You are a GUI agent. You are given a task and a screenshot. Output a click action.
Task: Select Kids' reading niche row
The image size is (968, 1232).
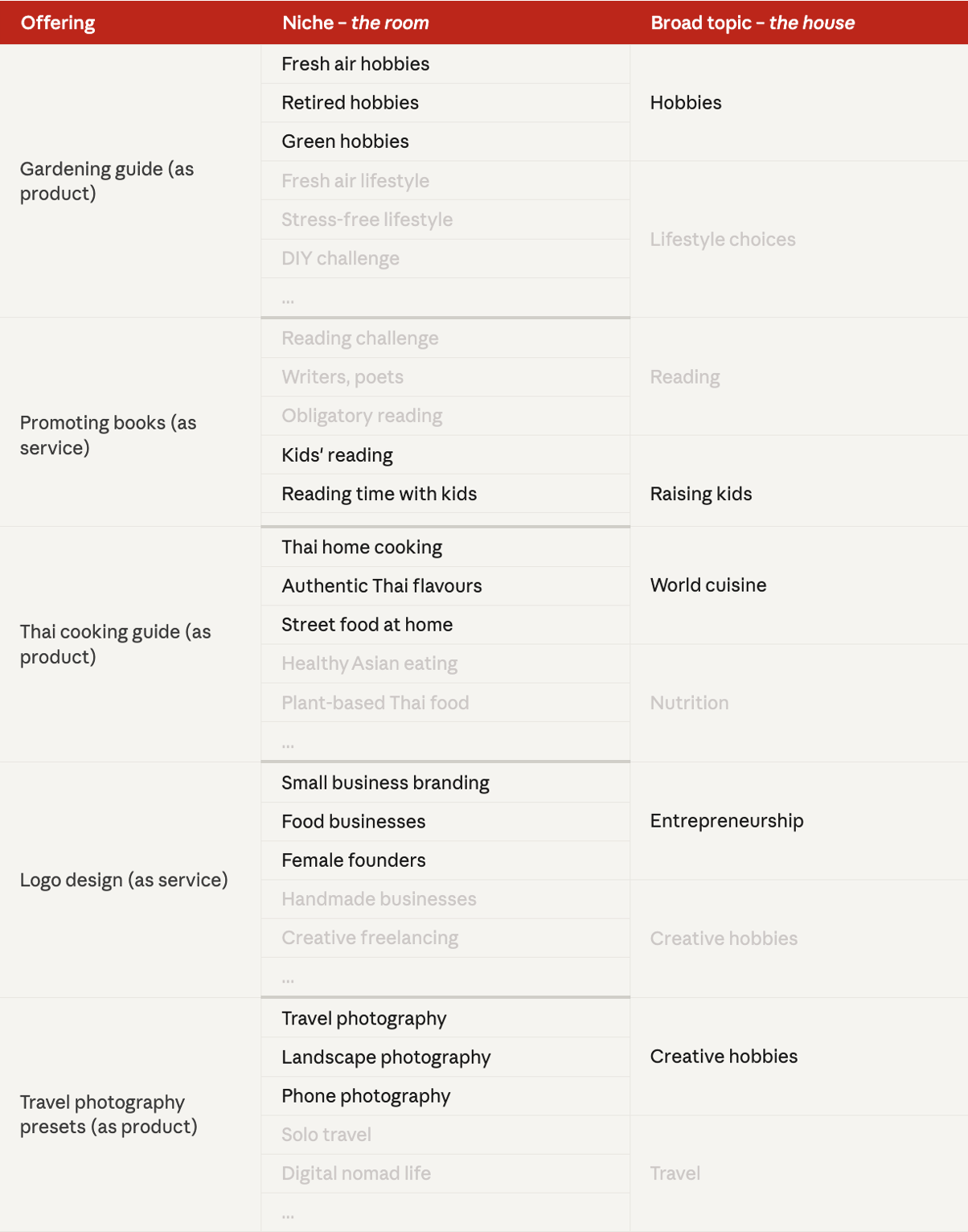pyautogui.click(x=445, y=455)
